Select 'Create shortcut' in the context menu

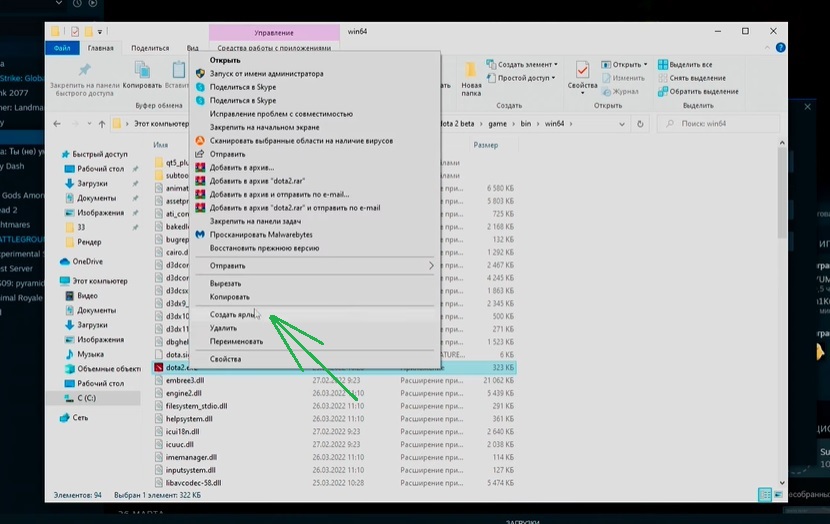[x=230, y=314]
